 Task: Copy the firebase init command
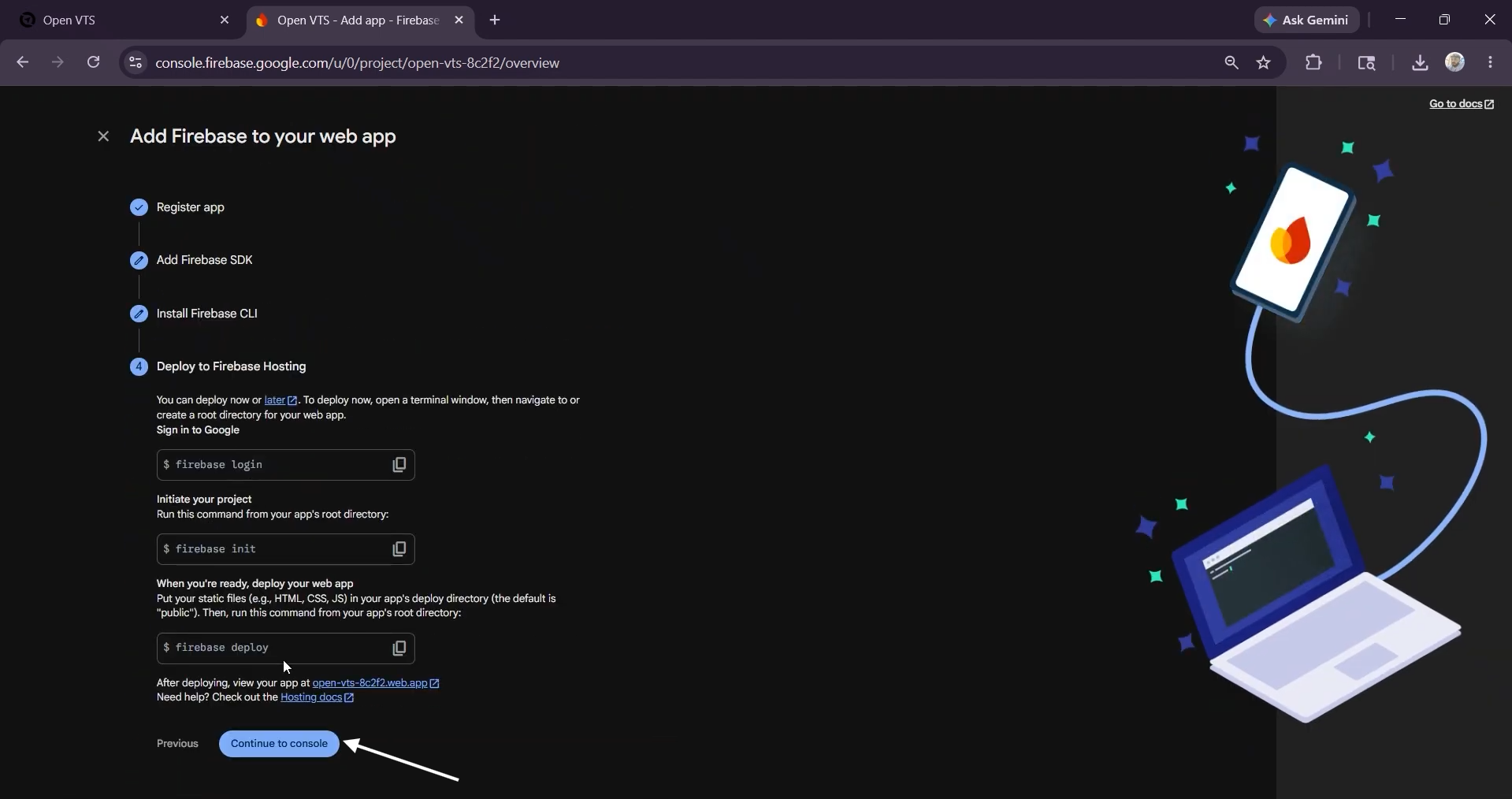(399, 549)
